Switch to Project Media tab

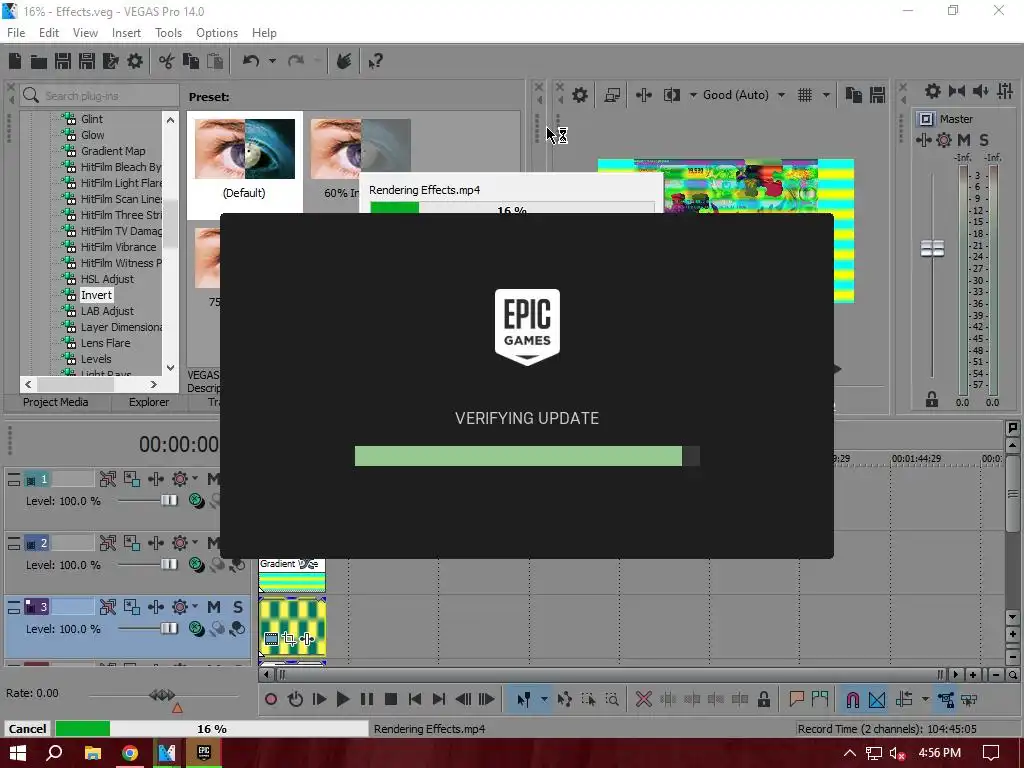pyautogui.click(x=56, y=402)
